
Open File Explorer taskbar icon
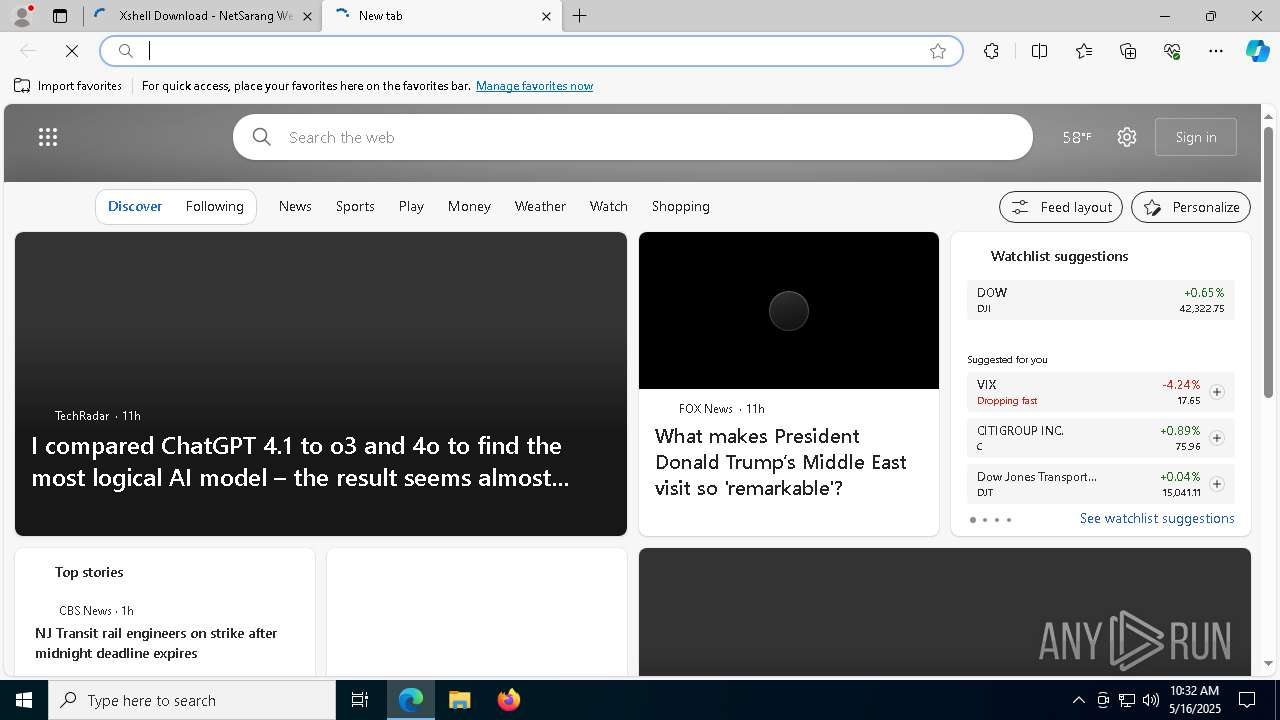point(459,700)
